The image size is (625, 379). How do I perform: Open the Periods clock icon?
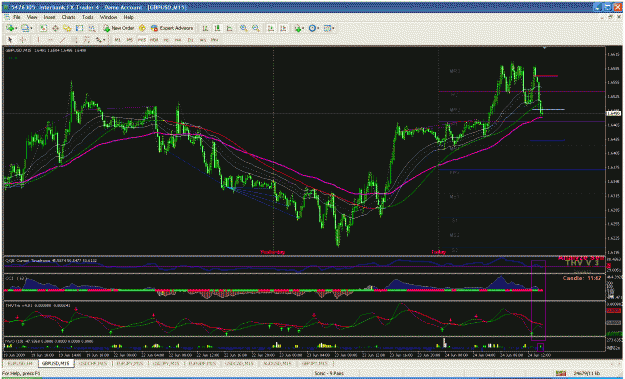tap(312, 28)
